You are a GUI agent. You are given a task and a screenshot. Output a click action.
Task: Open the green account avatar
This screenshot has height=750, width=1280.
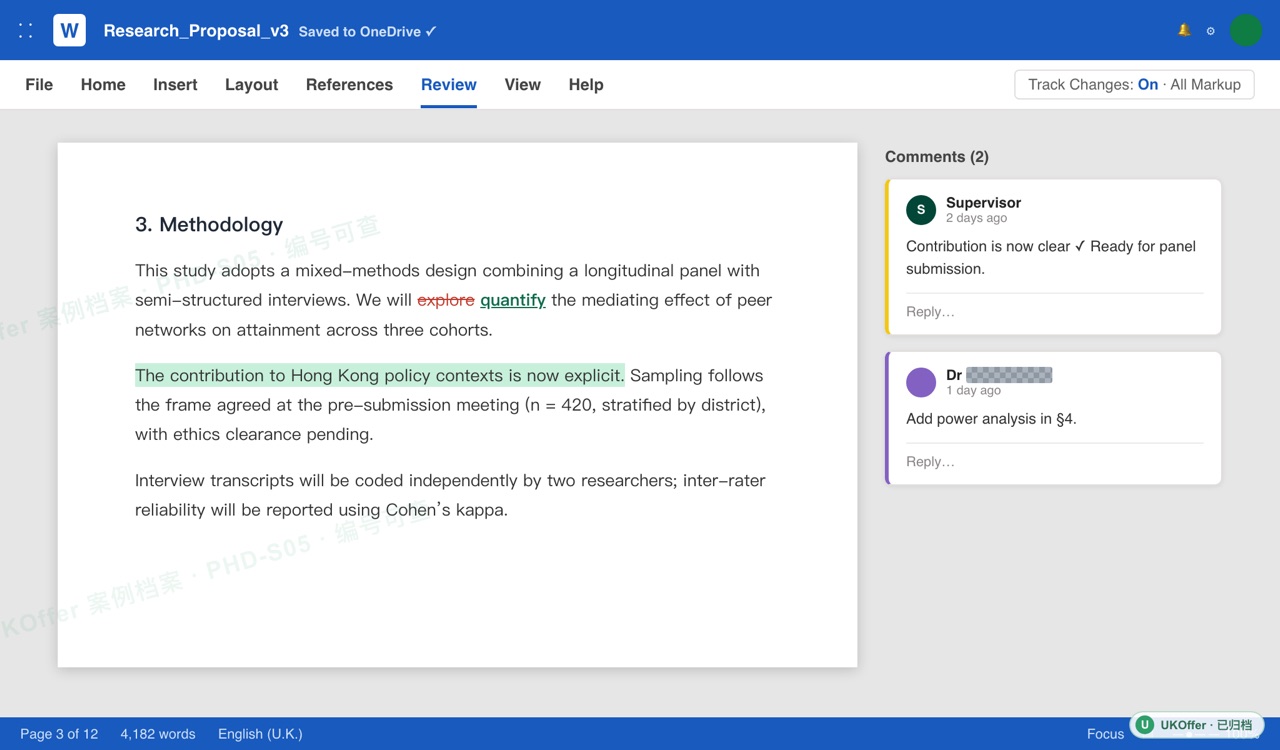(x=1245, y=30)
